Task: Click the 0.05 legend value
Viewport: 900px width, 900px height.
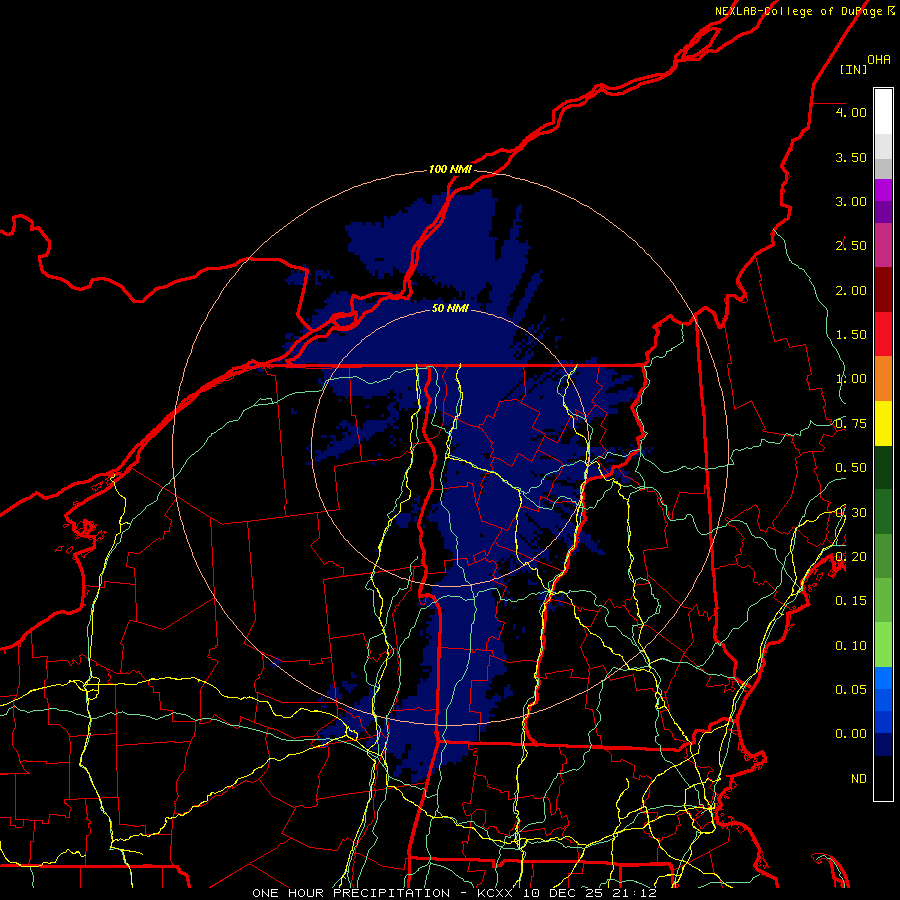Action: click(851, 689)
